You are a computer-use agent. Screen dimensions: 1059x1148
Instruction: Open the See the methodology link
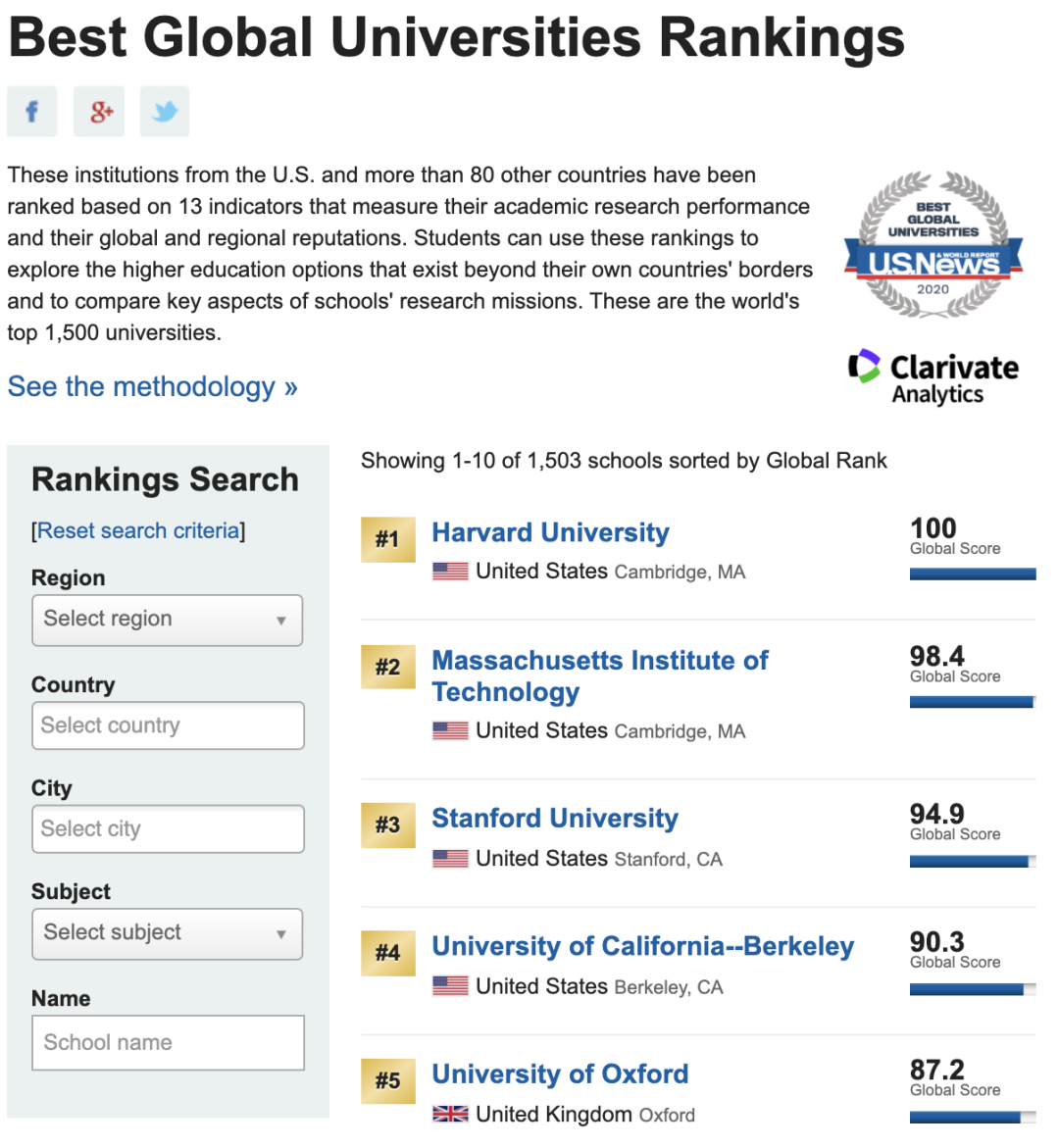(152, 387)
